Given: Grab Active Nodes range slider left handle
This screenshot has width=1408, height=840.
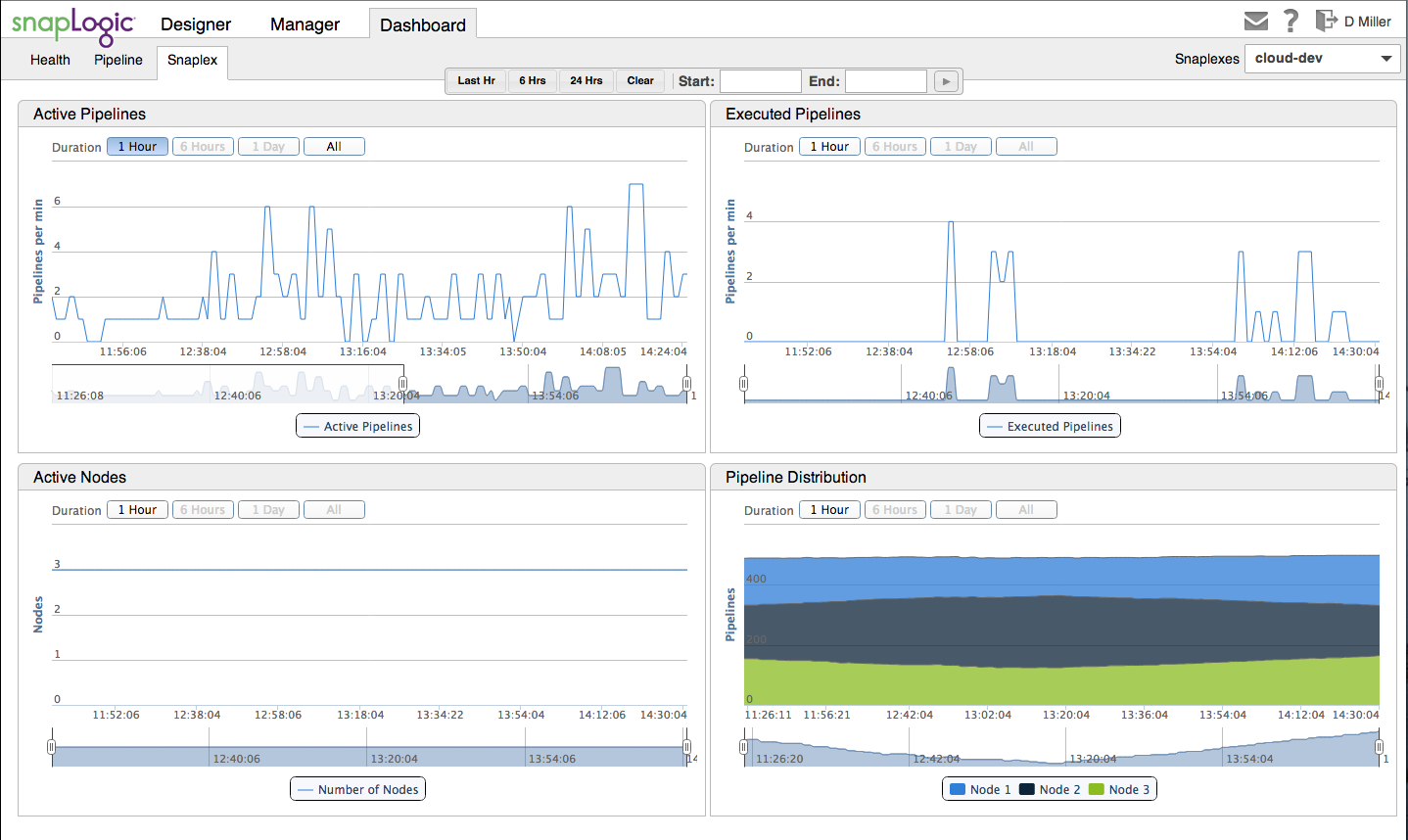Looking at the screenshot, I should click(x=51, y=747).
